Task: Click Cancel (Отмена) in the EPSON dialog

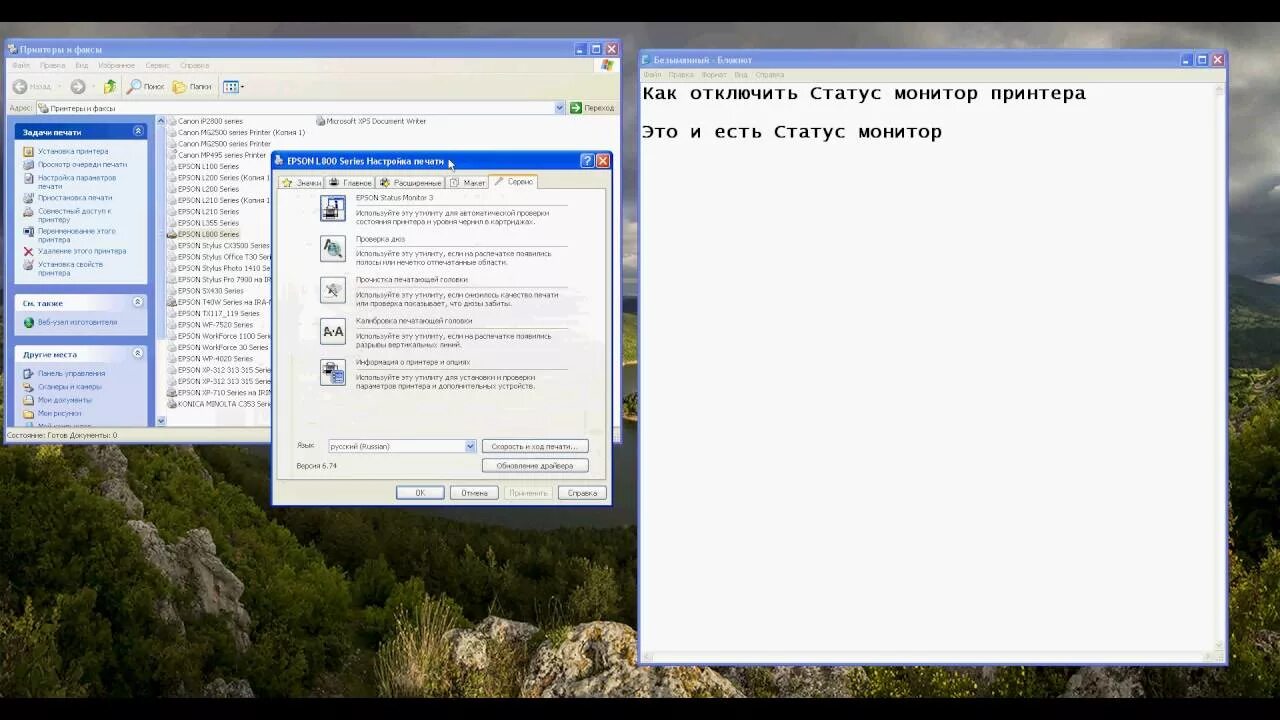Action: pos(474,493)
